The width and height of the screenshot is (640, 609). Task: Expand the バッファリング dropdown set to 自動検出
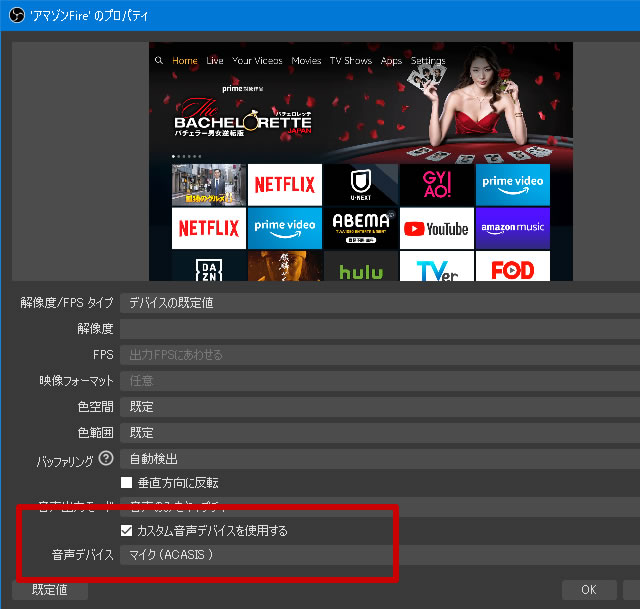pyautogui.click(x=380, y=459)
